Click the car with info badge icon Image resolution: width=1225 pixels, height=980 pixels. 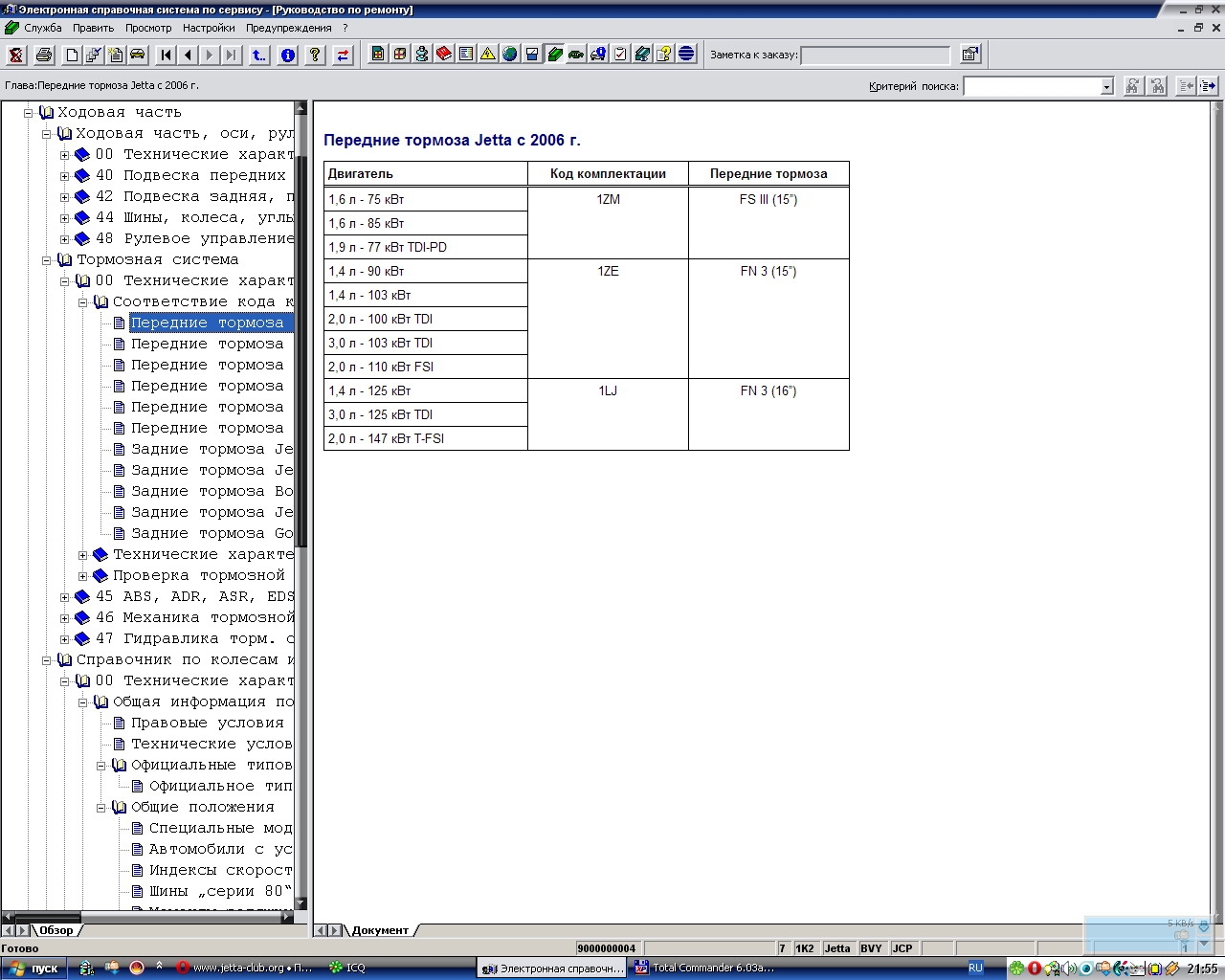(598, 55)
